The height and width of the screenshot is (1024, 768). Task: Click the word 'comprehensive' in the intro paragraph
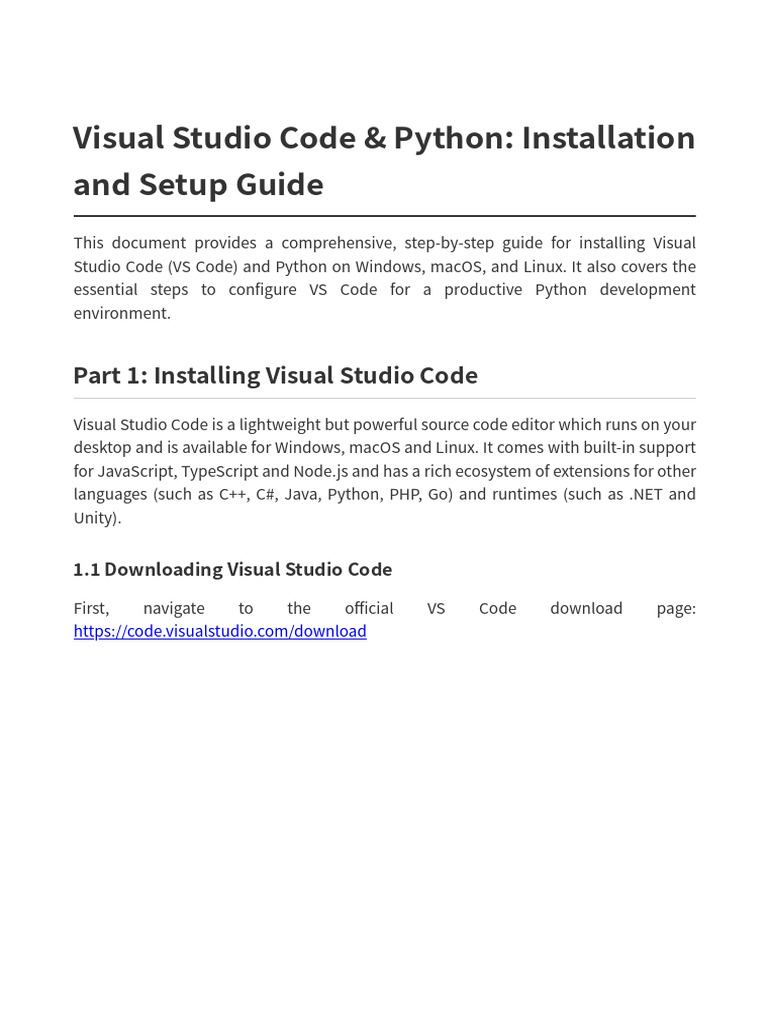[x=338, y=244]
